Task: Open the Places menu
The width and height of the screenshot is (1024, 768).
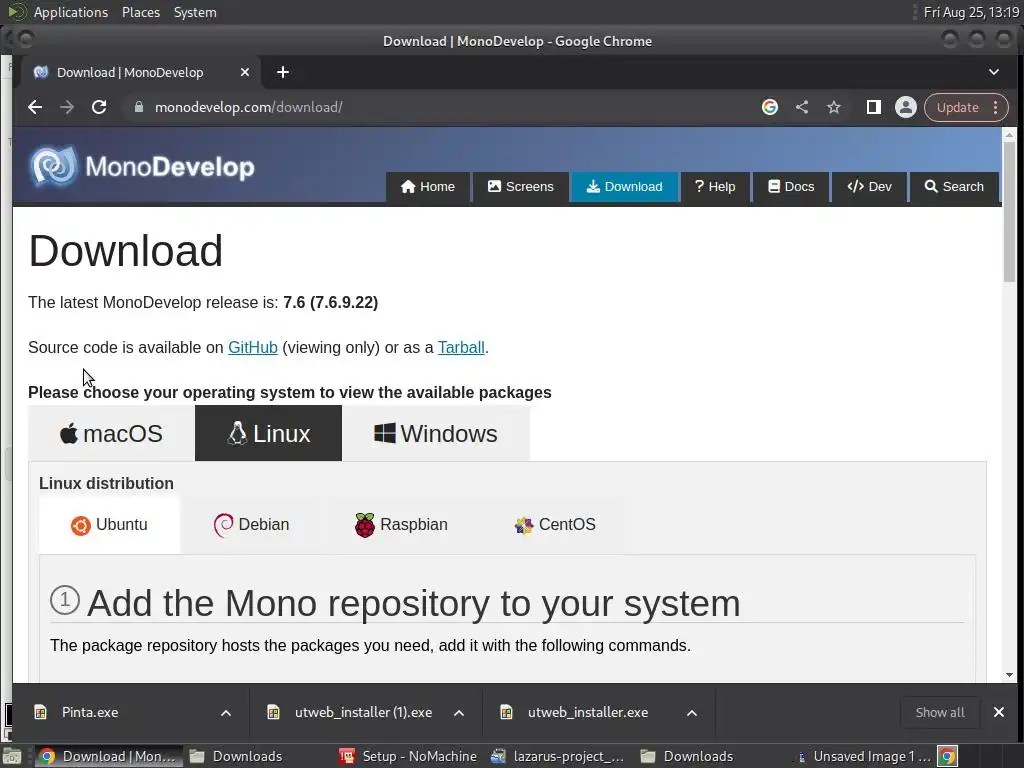Action: (x=140, y=12)
